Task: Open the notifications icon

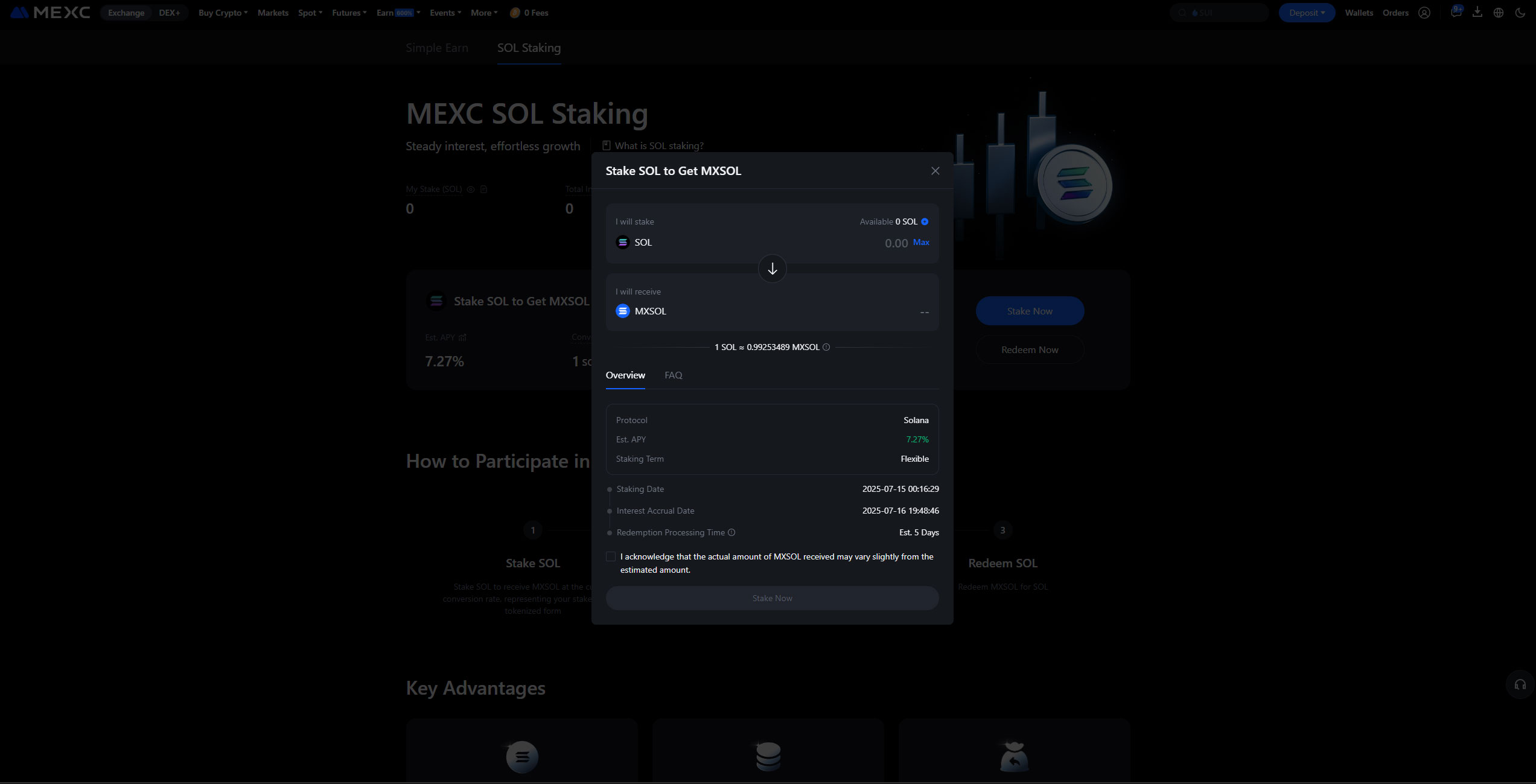Action: [x=1456, y=12]
